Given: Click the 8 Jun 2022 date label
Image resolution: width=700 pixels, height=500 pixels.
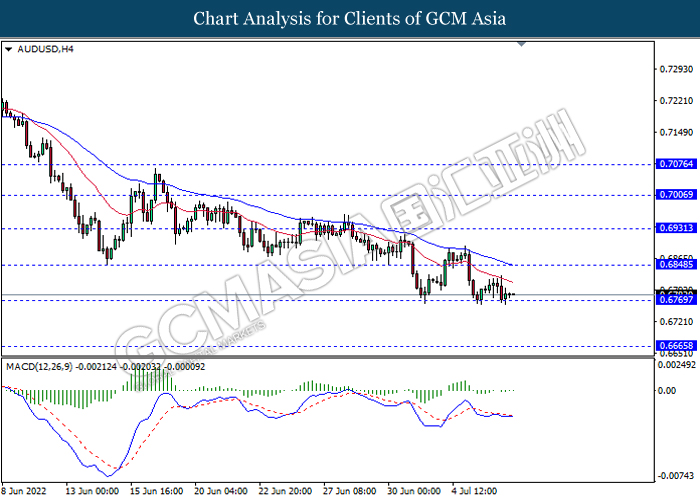Looking at the screenshot, I should coord(24,491).
